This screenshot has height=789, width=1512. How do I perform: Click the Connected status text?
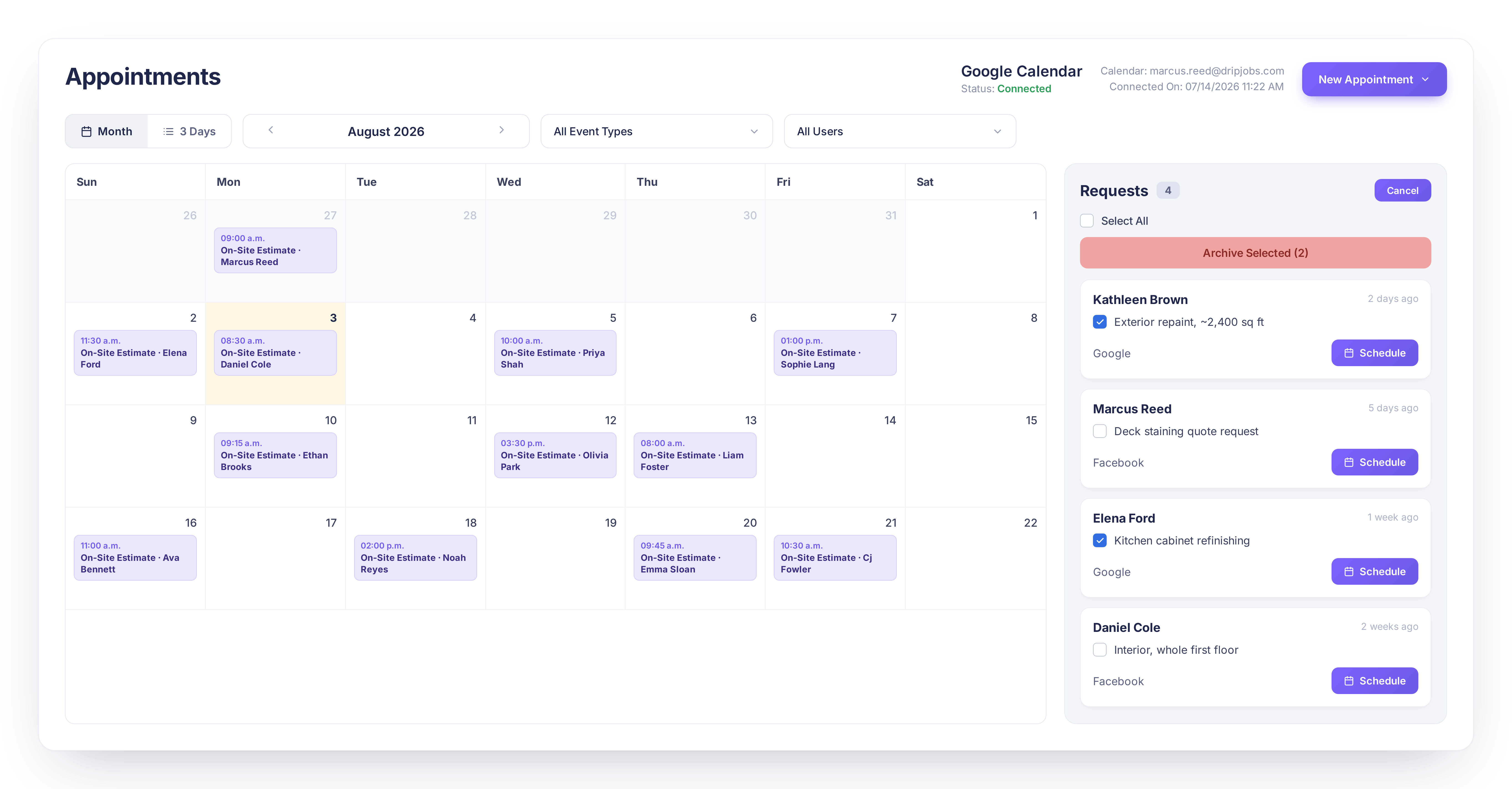point(1024,89)
